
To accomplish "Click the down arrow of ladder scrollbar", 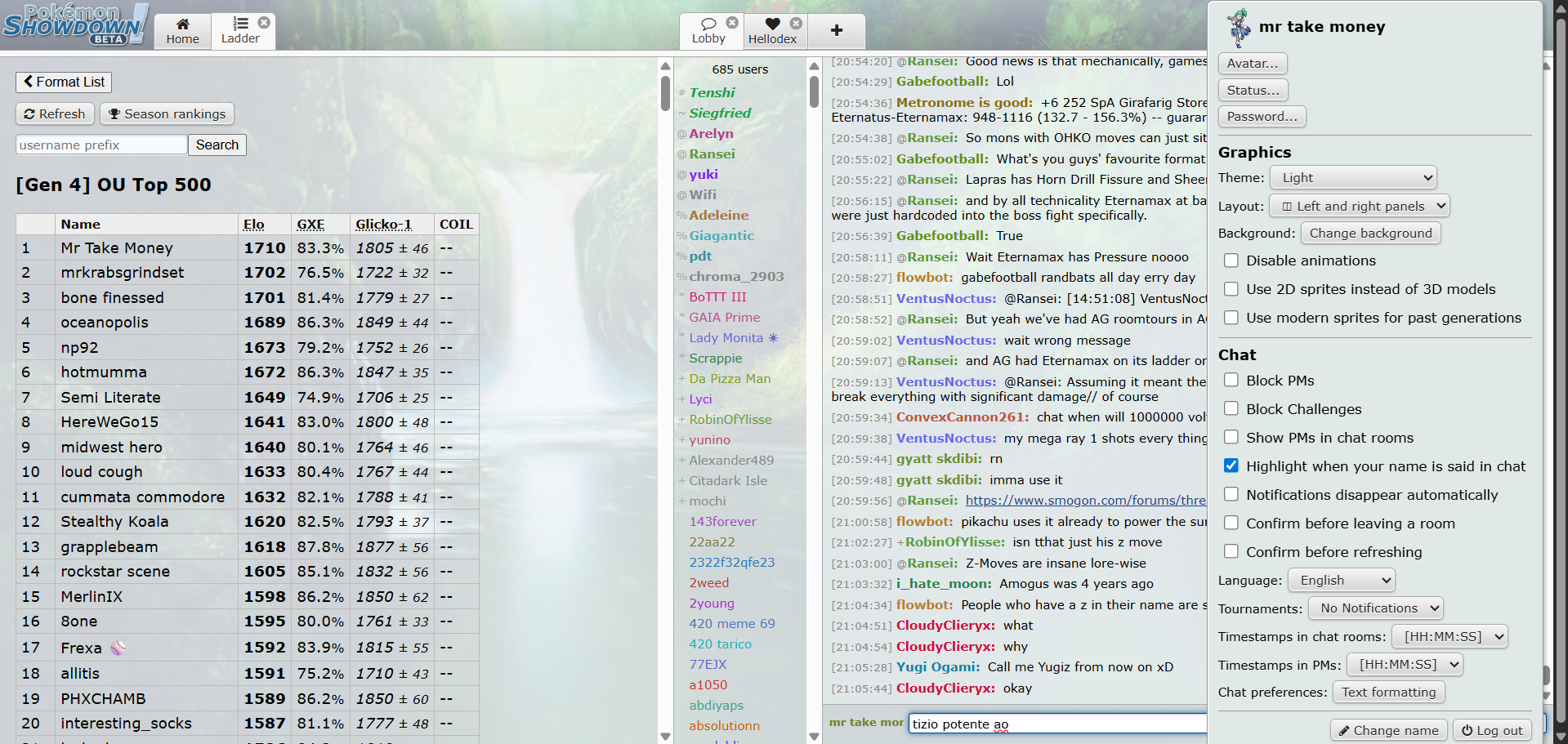I will tap(665, 737).
